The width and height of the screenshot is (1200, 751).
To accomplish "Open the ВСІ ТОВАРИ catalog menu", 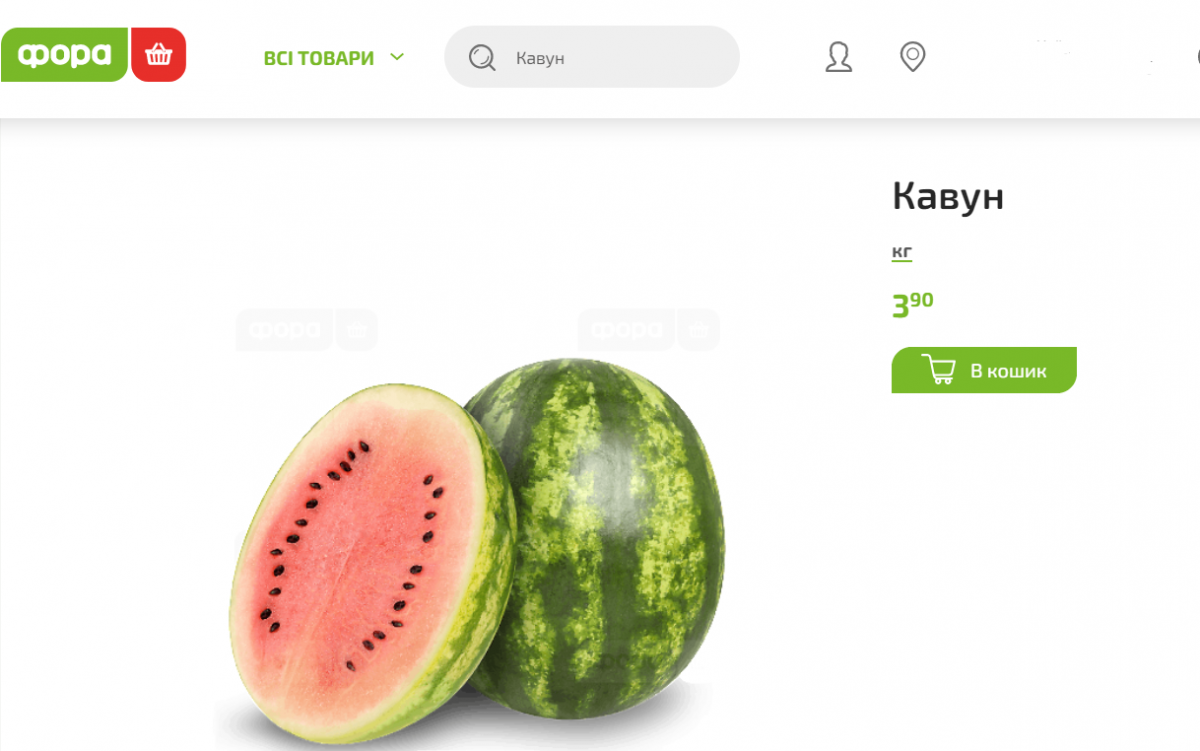I will click(x=319, y=58).
